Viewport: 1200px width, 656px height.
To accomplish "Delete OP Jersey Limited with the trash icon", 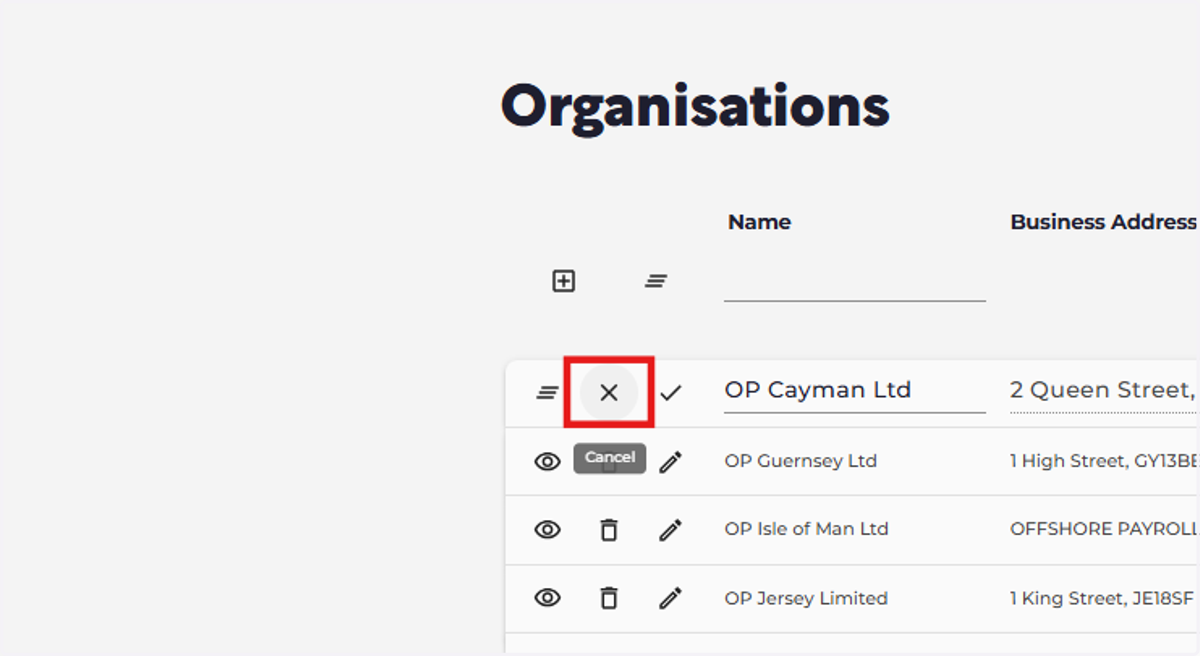I will click(609, 598).
